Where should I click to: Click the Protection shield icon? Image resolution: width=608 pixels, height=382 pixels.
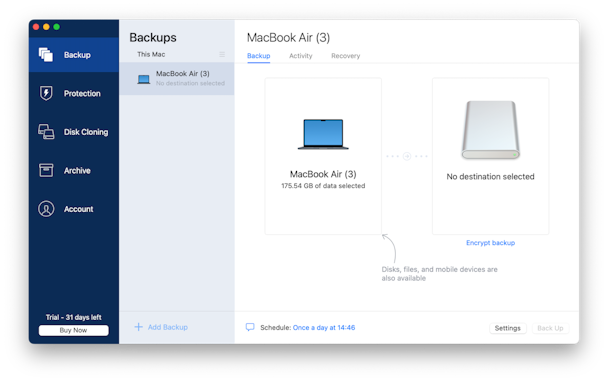46,93
